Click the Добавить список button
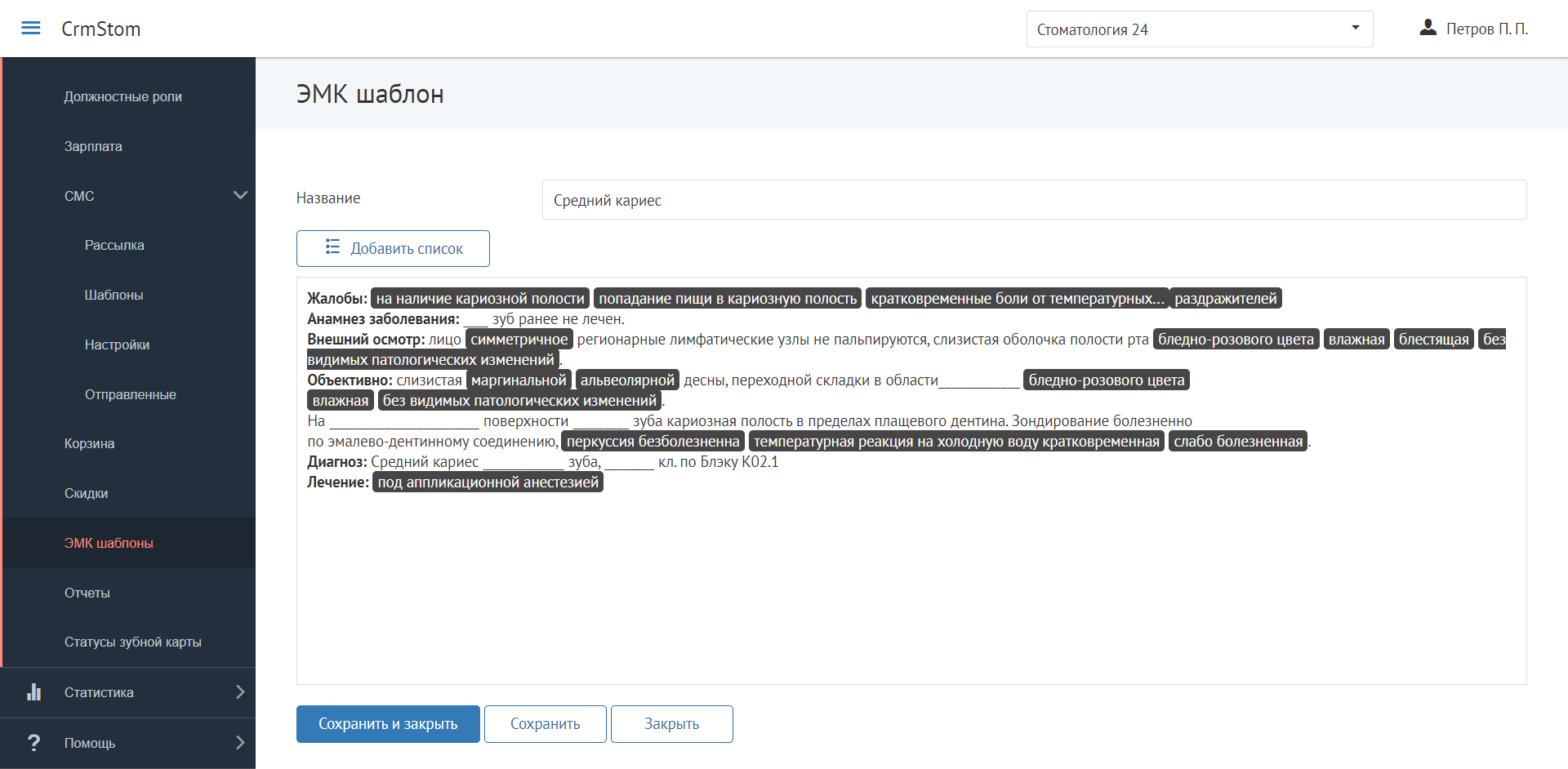The height and width of the screenshot is (769, 1568). pos(393,248)
